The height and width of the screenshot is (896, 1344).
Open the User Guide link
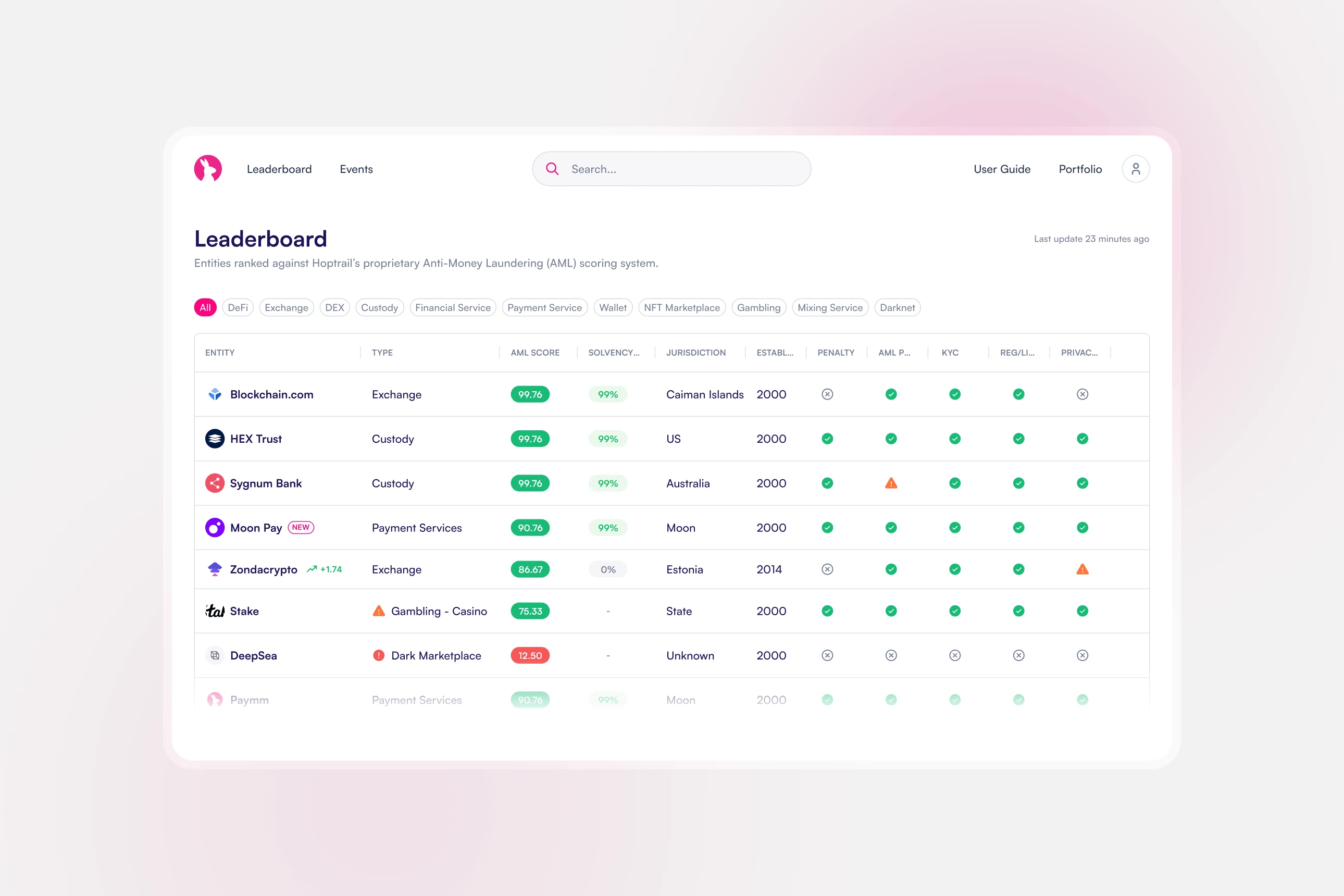[x=1002, y=169]
